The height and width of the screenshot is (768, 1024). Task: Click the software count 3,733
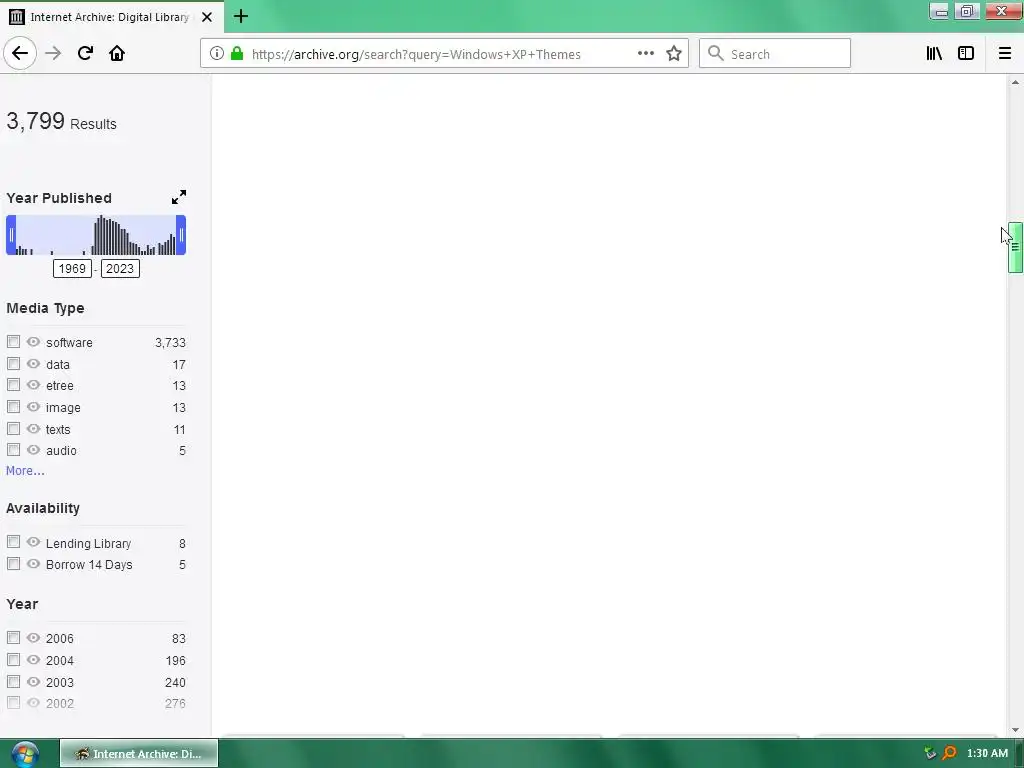coord(170,343)
